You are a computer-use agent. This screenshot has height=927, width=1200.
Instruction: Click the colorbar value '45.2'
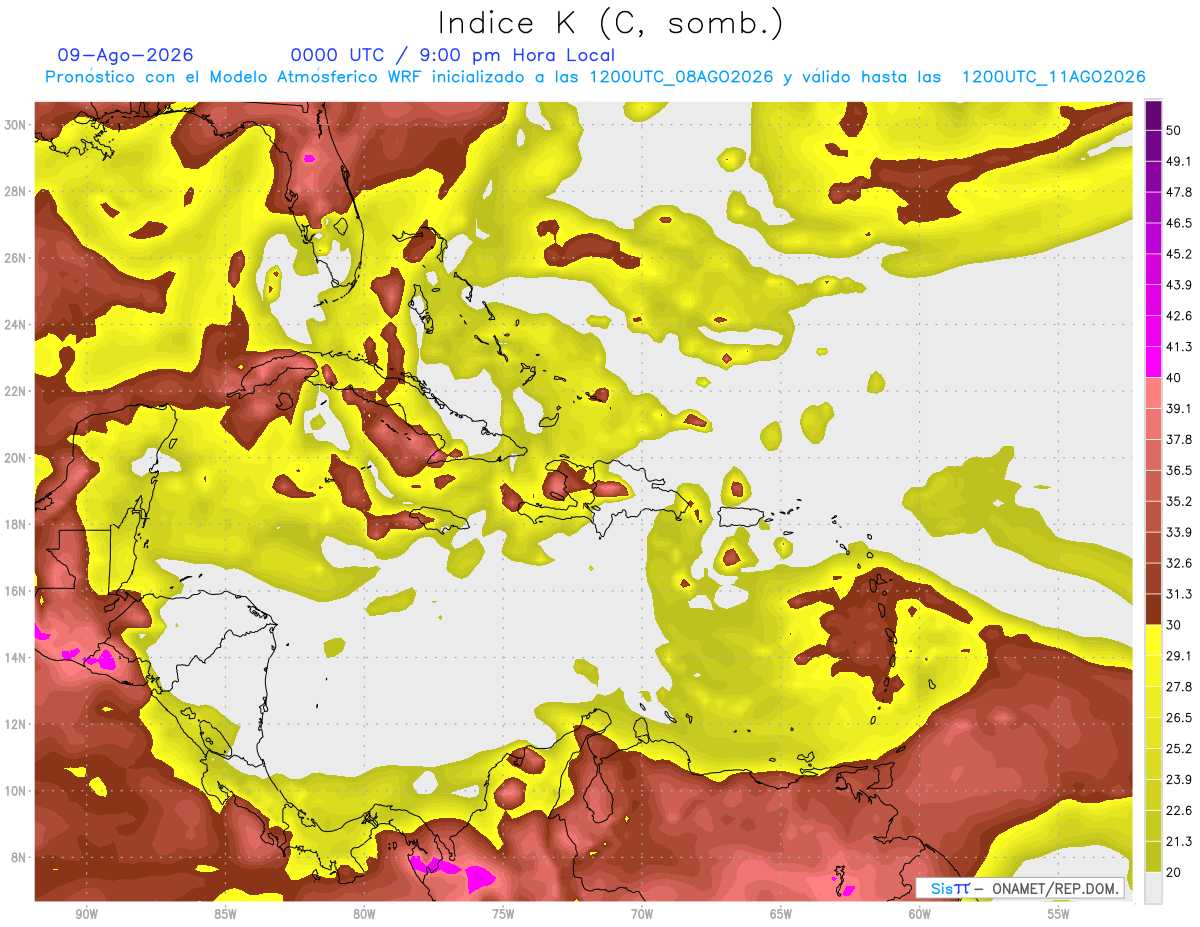point(1178,254)
